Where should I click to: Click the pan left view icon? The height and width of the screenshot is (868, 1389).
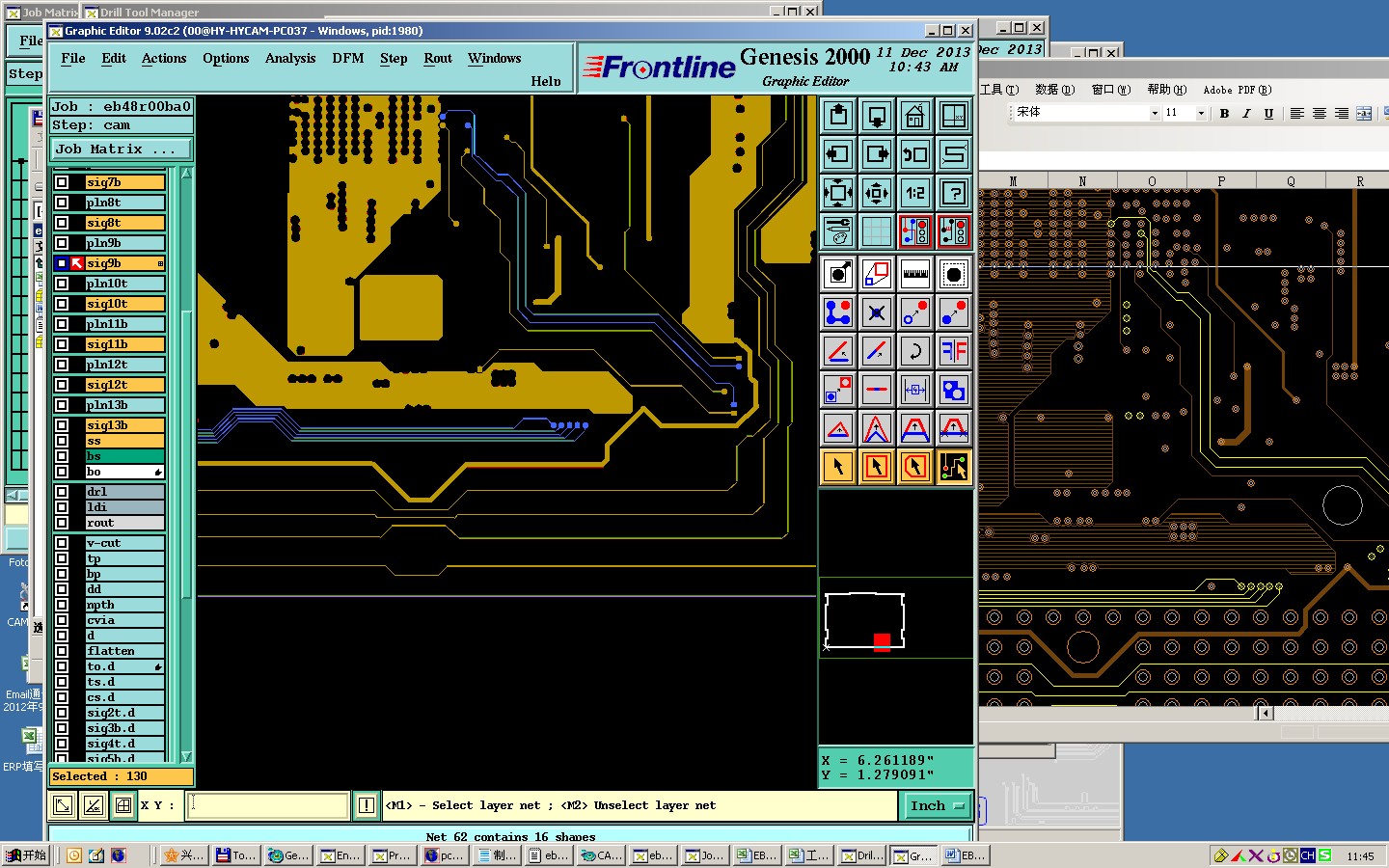click(x=838, y=154)
